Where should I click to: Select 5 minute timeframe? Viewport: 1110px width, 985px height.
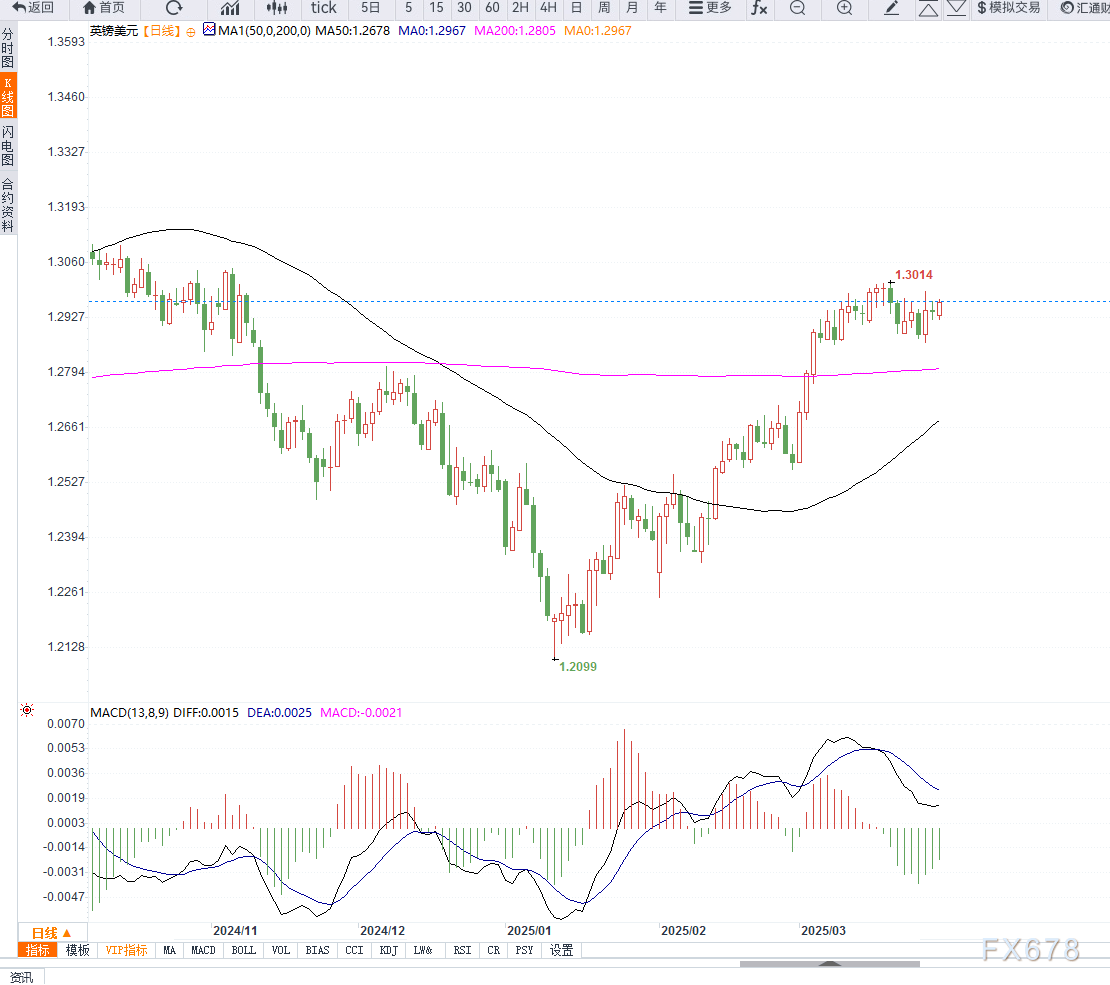(x=408, y=8)
